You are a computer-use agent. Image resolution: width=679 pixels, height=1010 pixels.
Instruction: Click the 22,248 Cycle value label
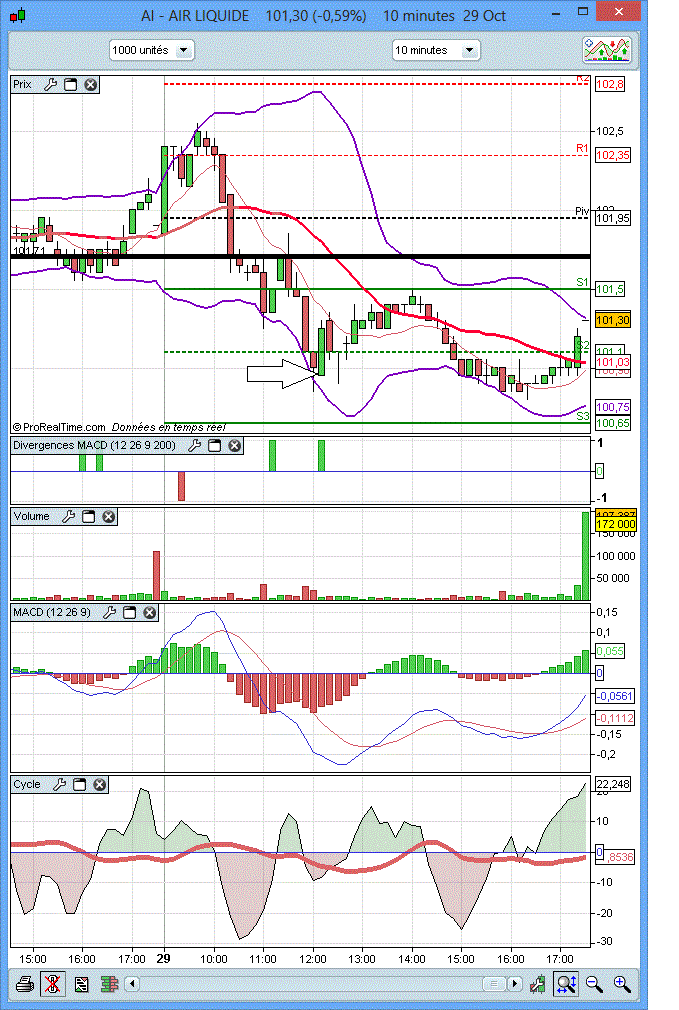point(613,785)
